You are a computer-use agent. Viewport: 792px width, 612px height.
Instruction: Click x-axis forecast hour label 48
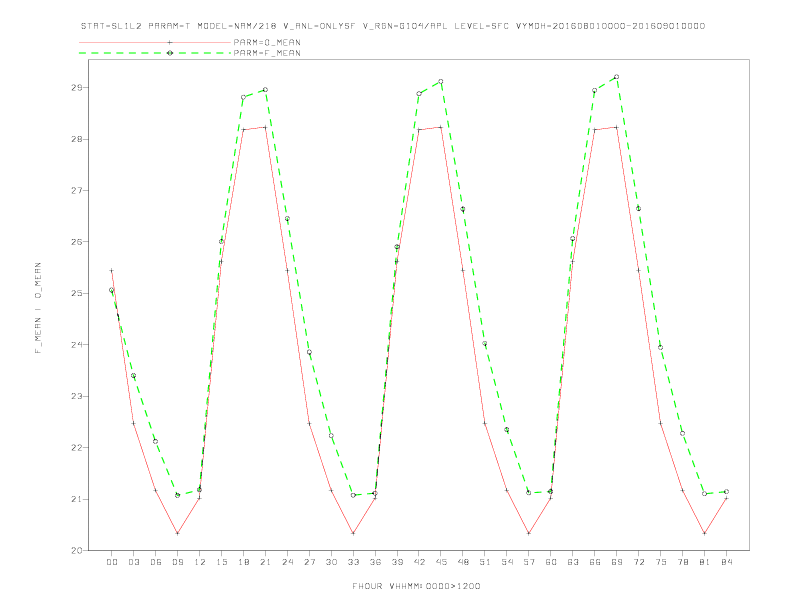[463, 562]
